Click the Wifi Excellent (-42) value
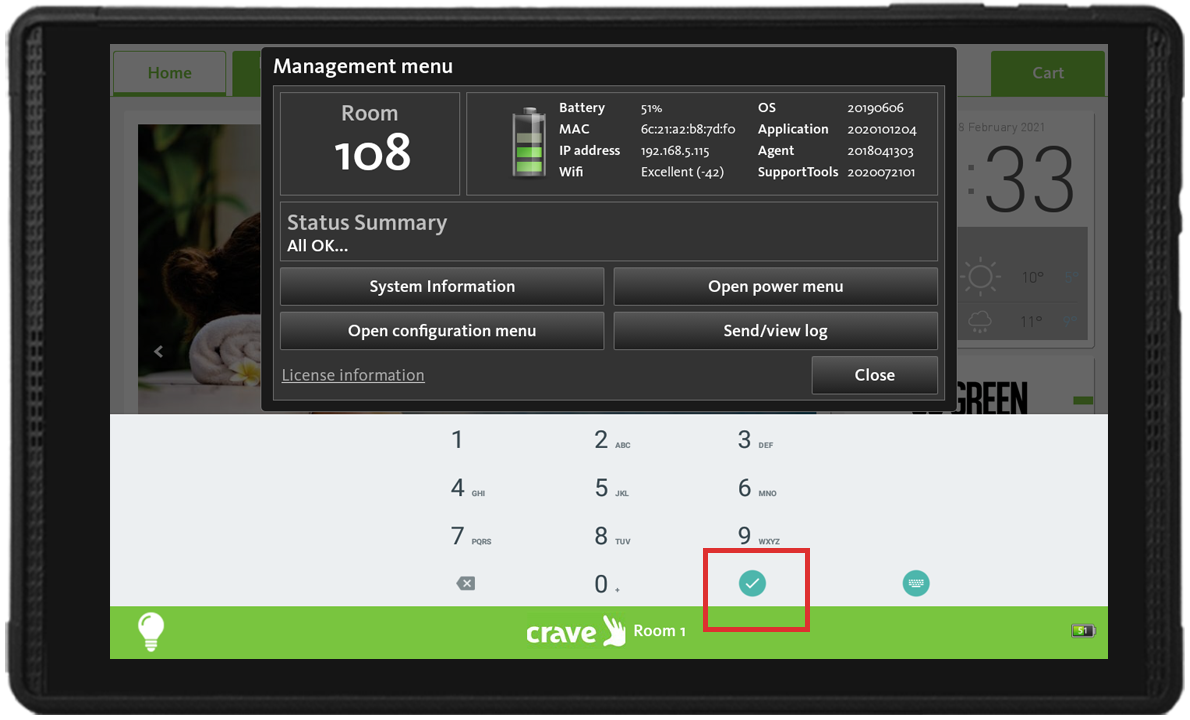The image size is (1190, 720). [682, 172]
